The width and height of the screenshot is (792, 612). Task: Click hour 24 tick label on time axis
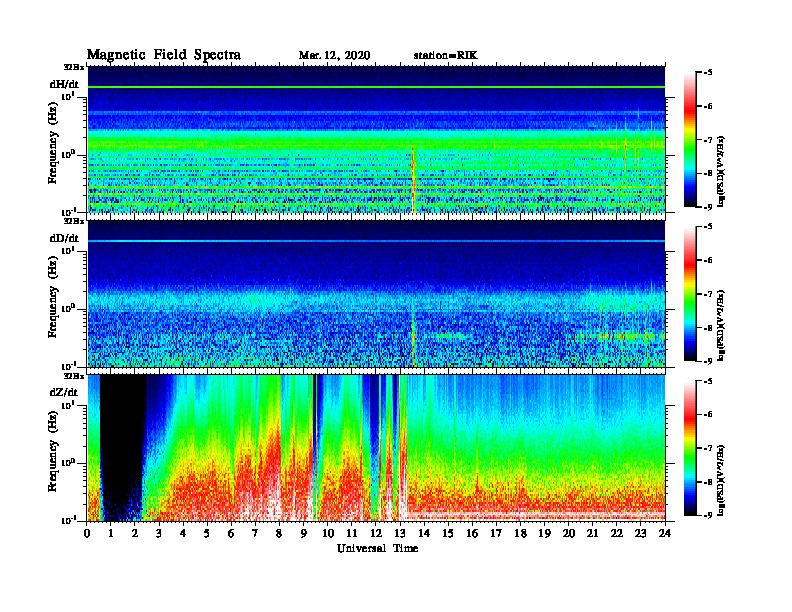665,534
